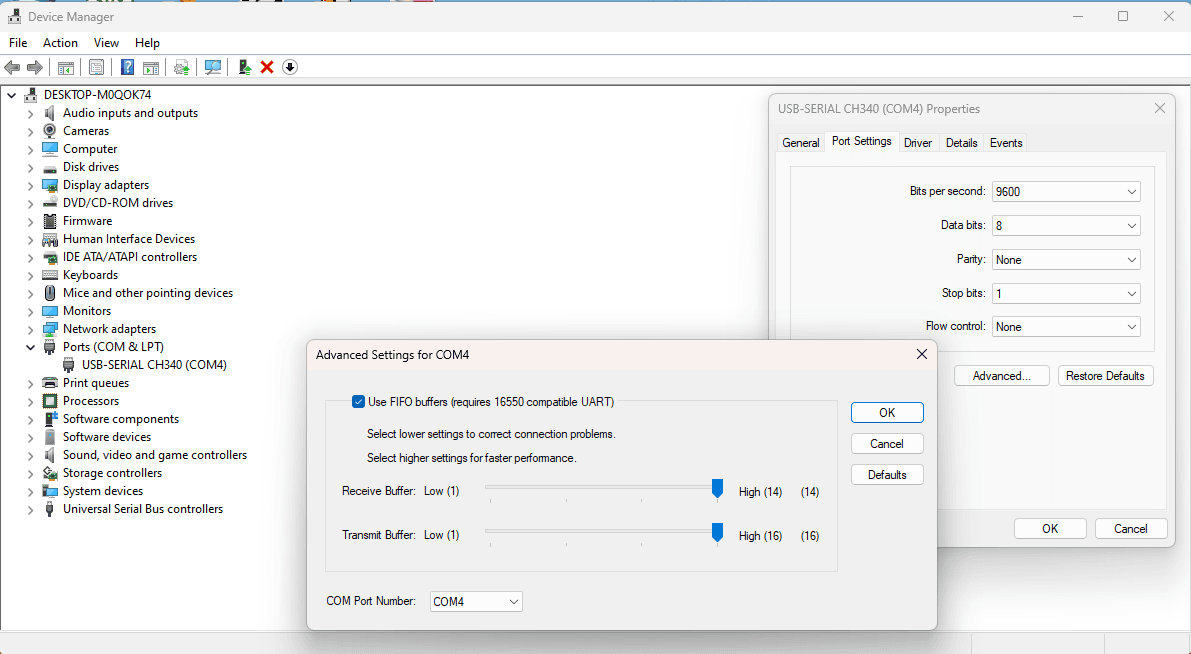Open the Bits per second dropdown
This screenshot has height=654, width=1191.
(1066, 191)
